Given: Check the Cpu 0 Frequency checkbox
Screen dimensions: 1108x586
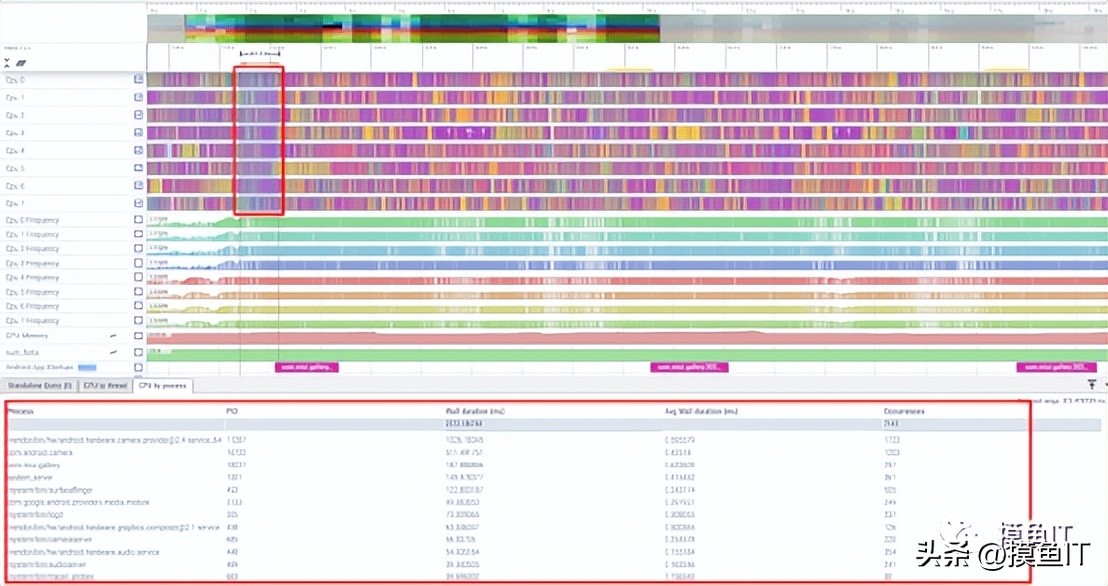Looking at the screenshot, I should tap(139, 220).
